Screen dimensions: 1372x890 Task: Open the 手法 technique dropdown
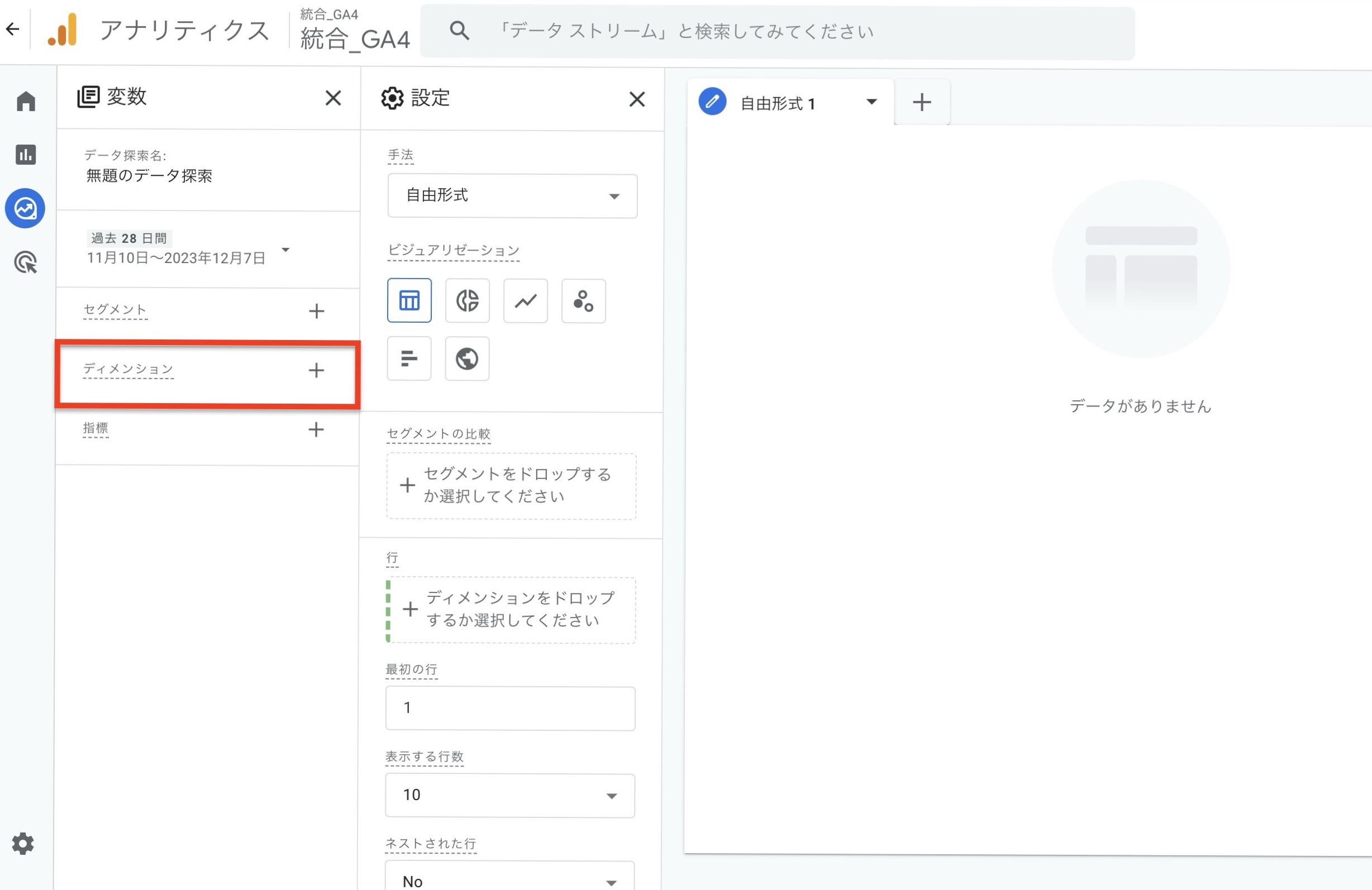point(512,196)
